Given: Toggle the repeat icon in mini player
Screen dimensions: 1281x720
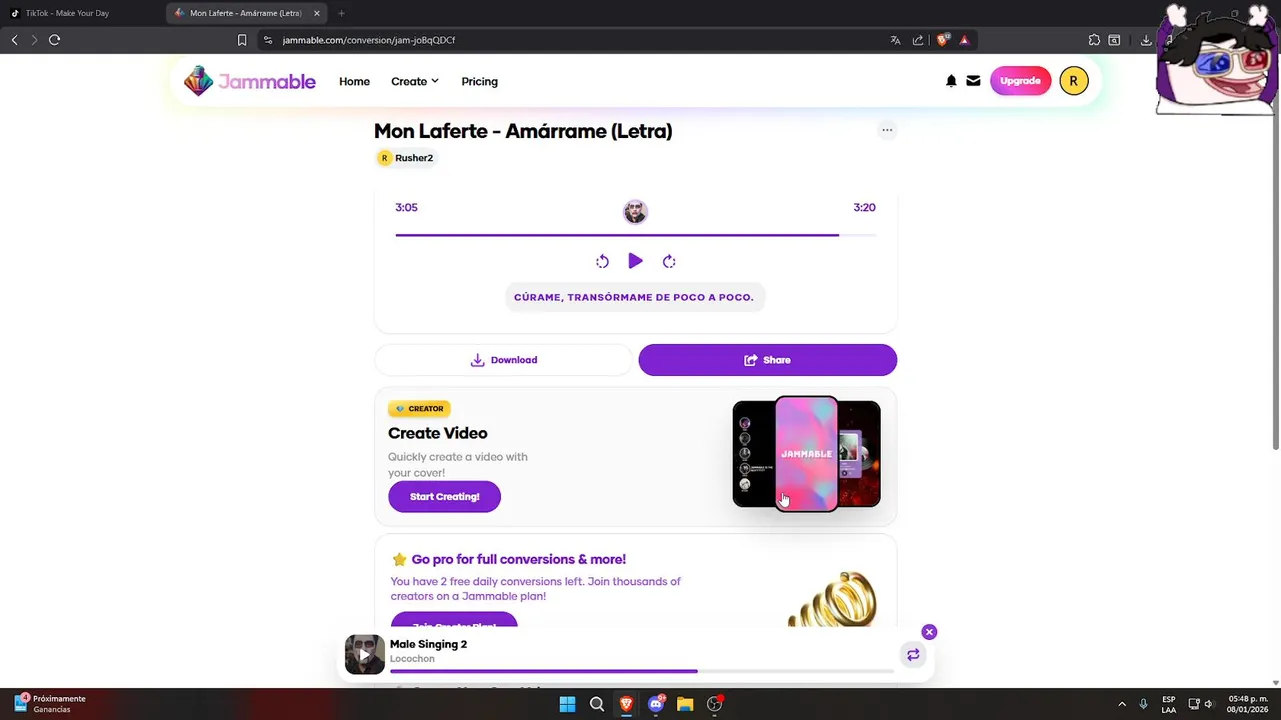Looking at the screenshot, I should pos(913,655).
